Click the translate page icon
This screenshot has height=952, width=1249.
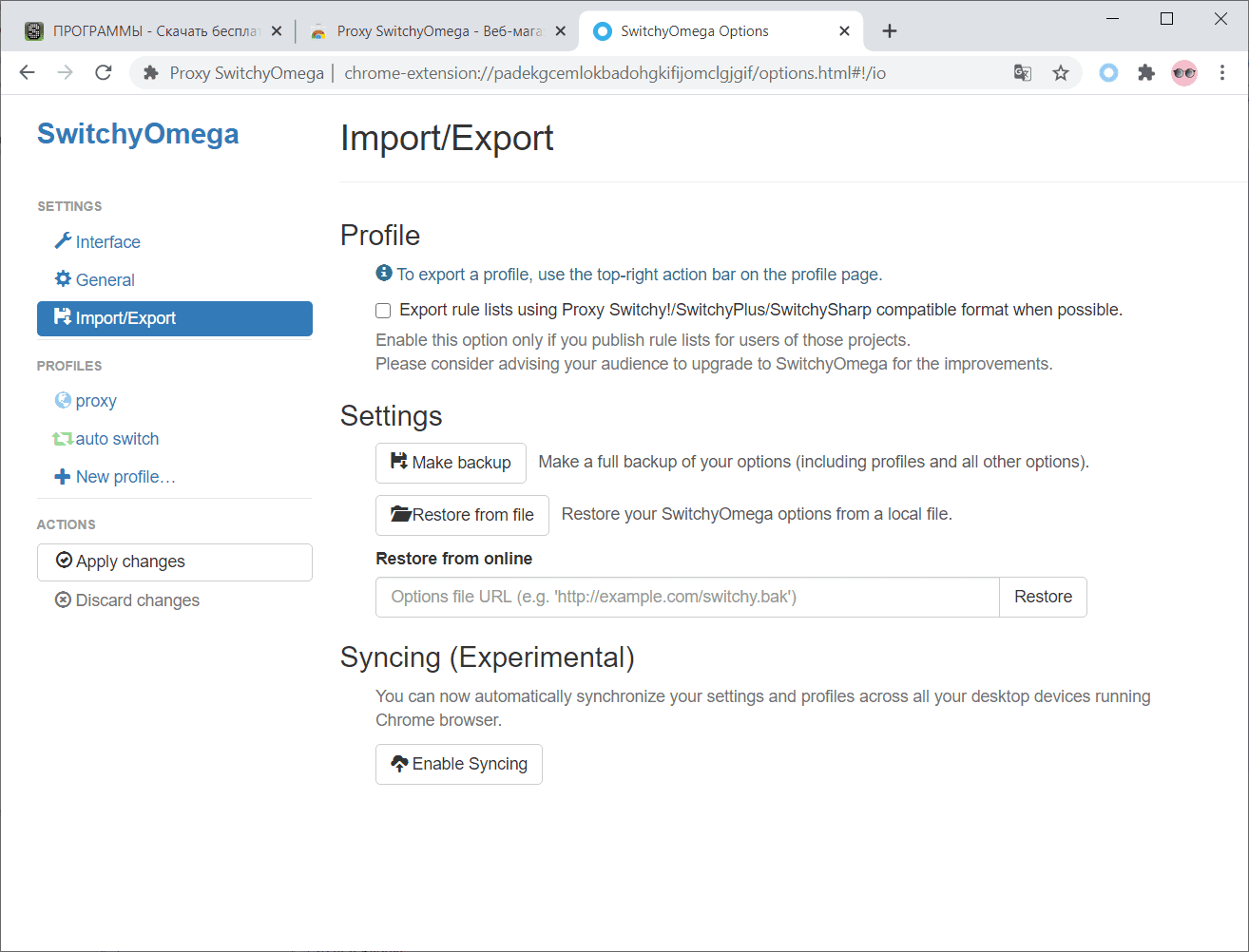[x=1023, y=73]
